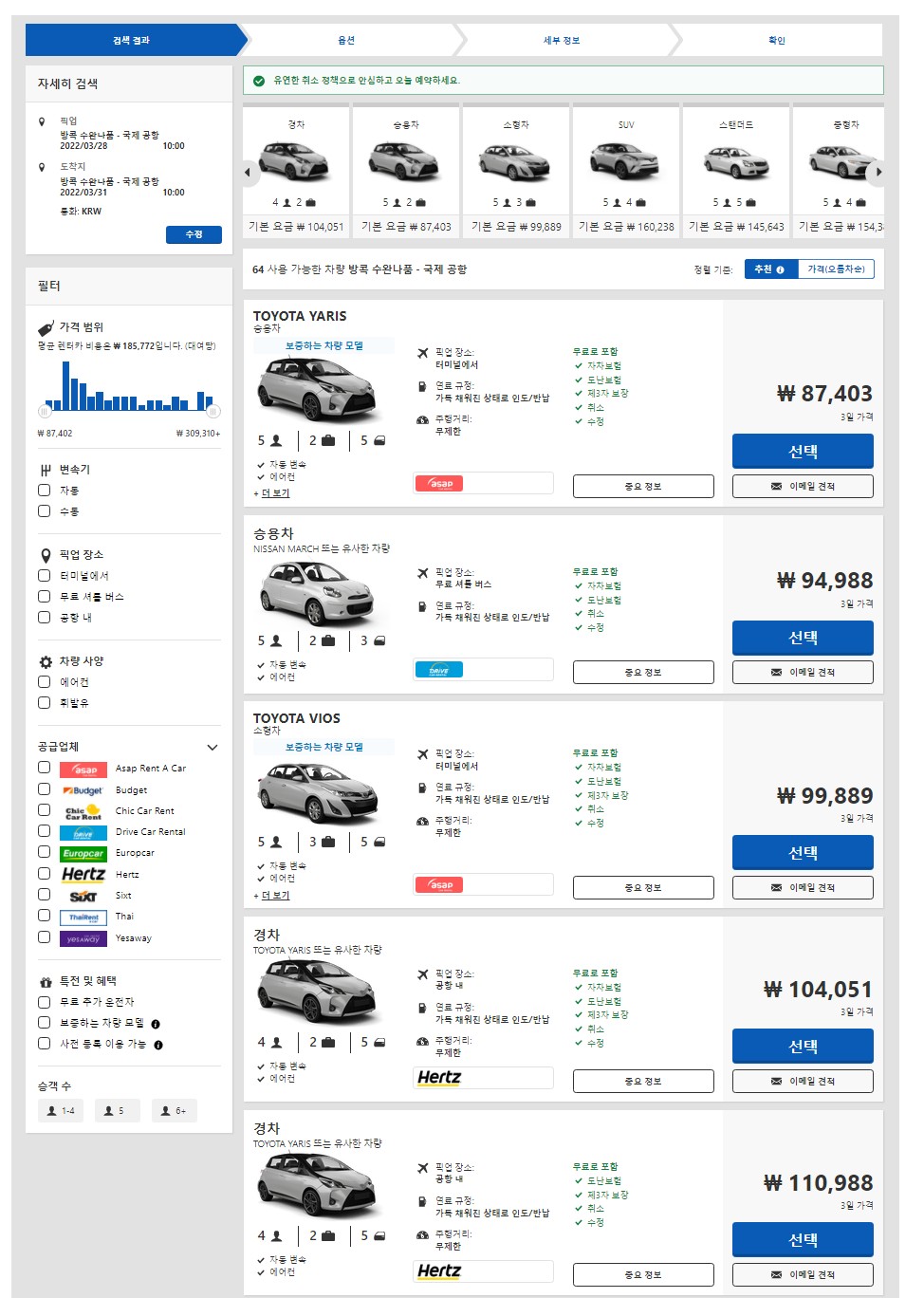Viewport: 924px width, 1298px height.
Task: Click the drop-off location pin icon
Action: [42, 167]
